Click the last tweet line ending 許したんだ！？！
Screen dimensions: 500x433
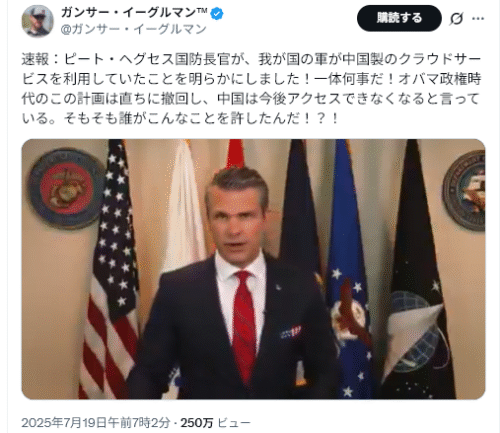(181, 118)
